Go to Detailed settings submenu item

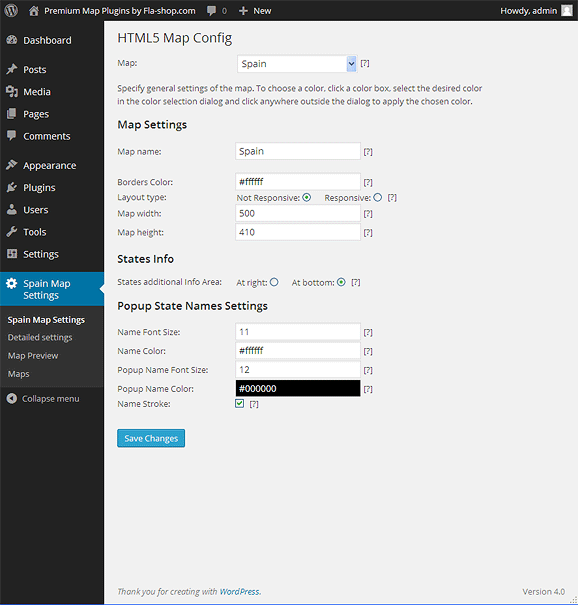(x=40, y=337)
